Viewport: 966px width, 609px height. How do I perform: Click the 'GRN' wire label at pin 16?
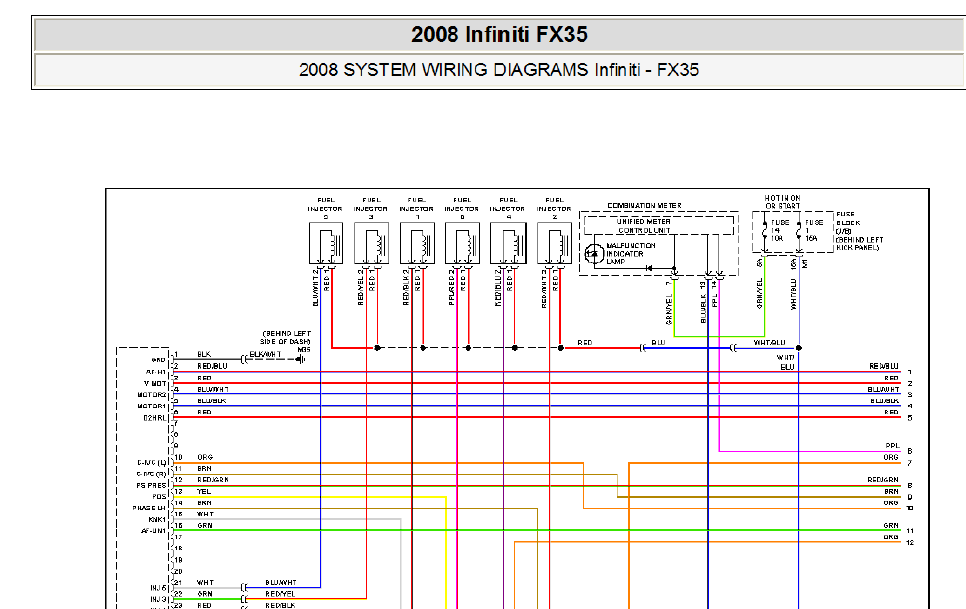point(205,526)
